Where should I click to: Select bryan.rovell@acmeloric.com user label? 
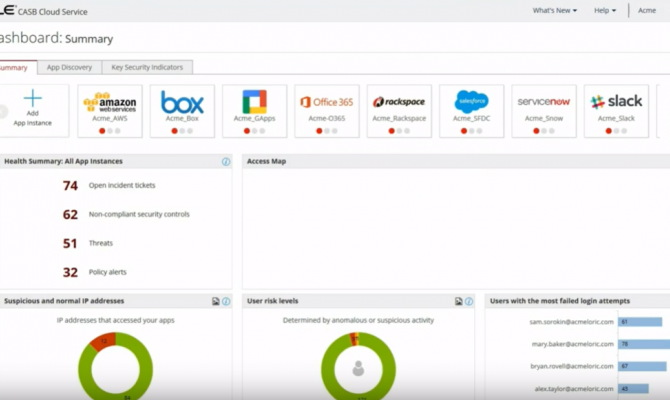click(x=572, y=366)
